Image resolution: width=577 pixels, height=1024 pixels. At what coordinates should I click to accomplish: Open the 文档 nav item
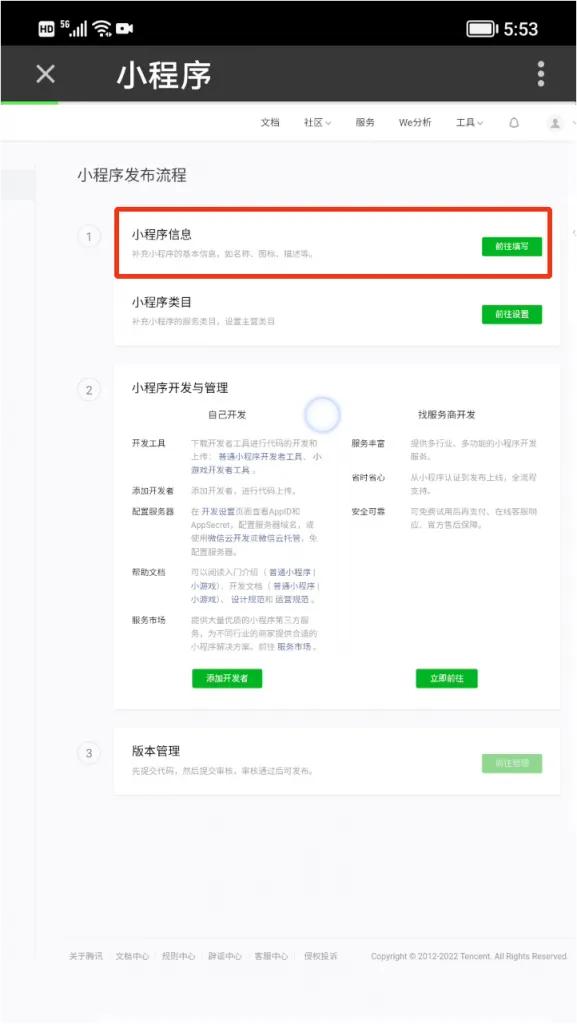click(270, 122)
